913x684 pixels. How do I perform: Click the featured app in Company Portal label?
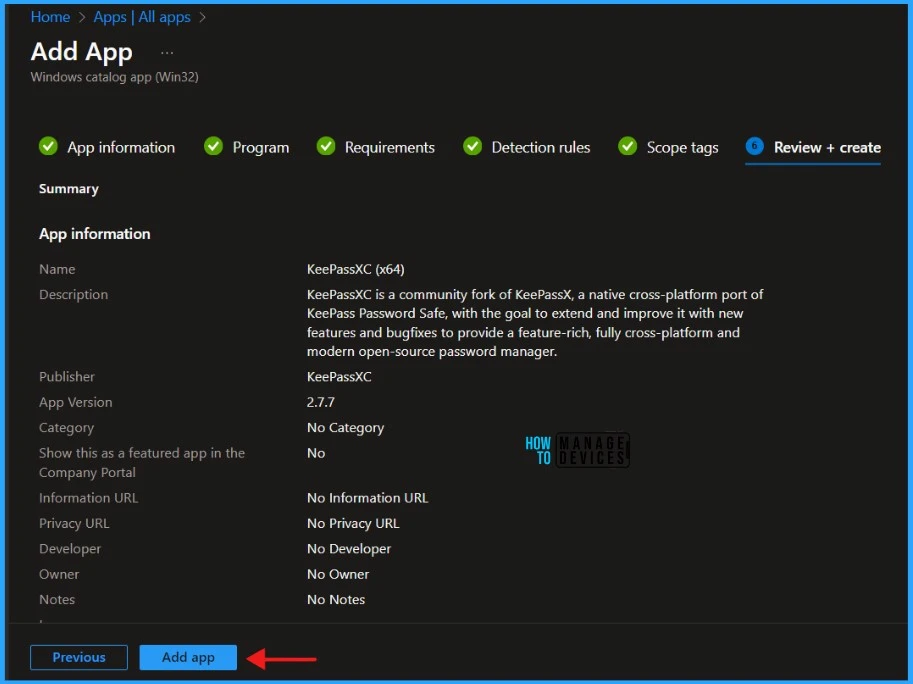coord(142,463)
